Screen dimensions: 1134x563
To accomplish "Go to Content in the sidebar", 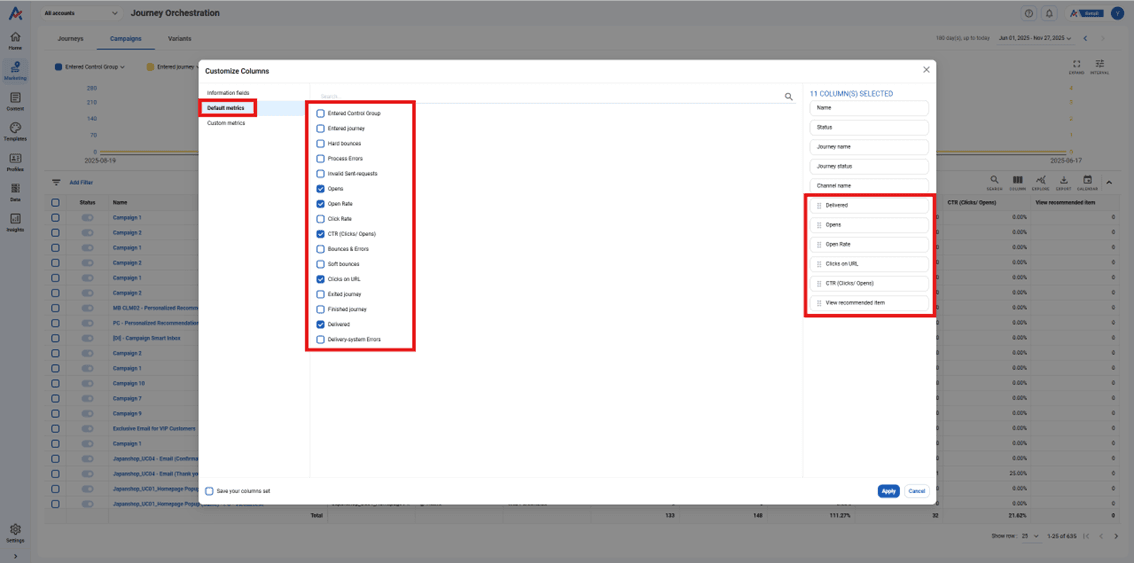I will tap(15, 101).
